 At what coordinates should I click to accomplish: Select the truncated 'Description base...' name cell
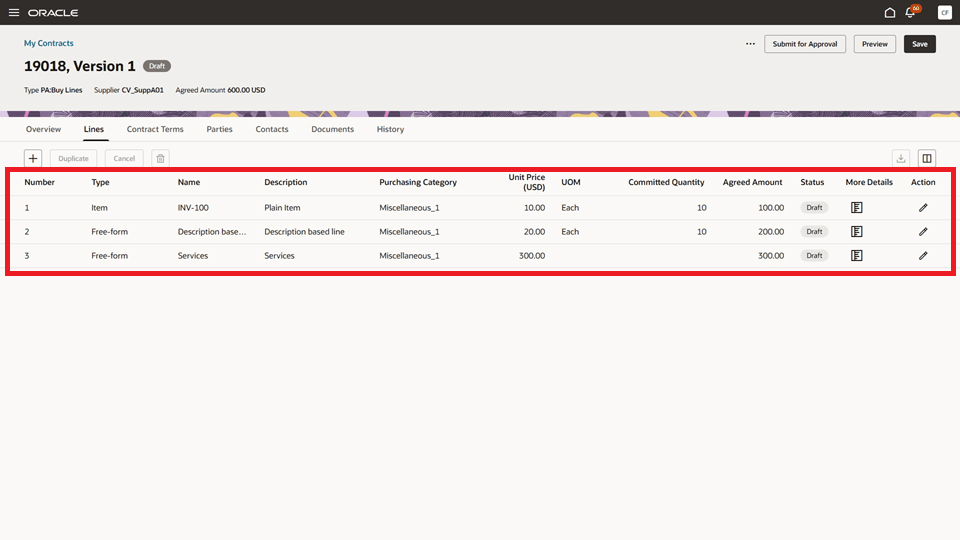(212, 231)
